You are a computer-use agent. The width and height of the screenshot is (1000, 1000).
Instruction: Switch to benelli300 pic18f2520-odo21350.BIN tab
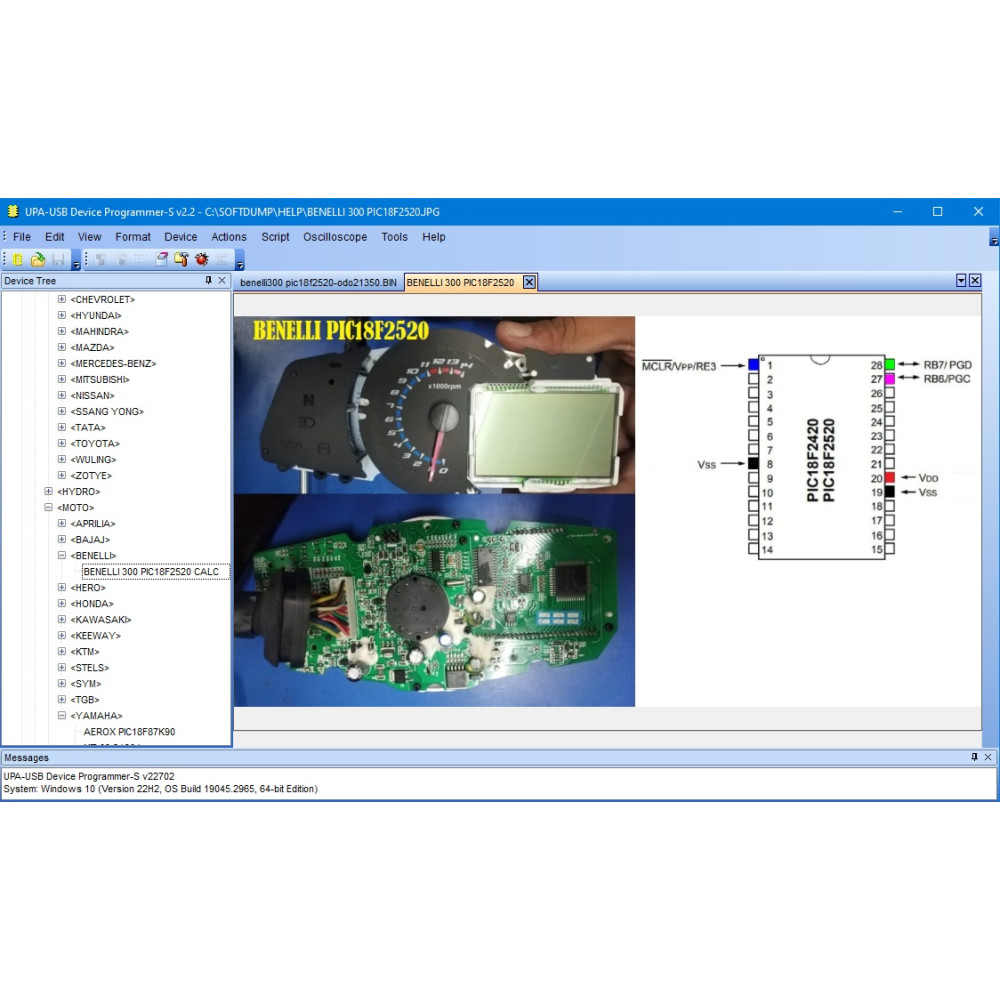[x=318, y=283]
